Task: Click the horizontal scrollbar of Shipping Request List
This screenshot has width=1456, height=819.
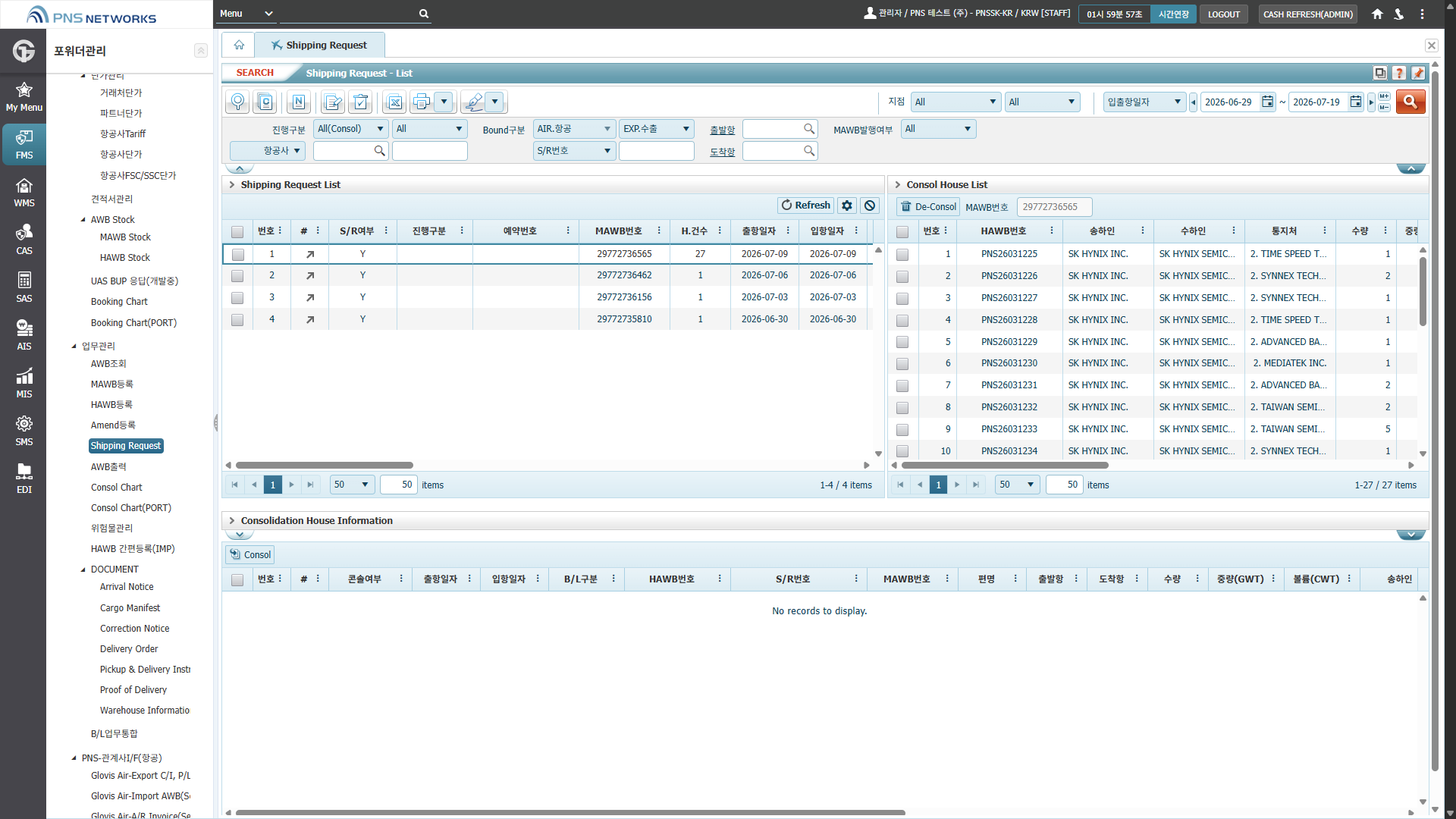Action: tap(324, 465)
